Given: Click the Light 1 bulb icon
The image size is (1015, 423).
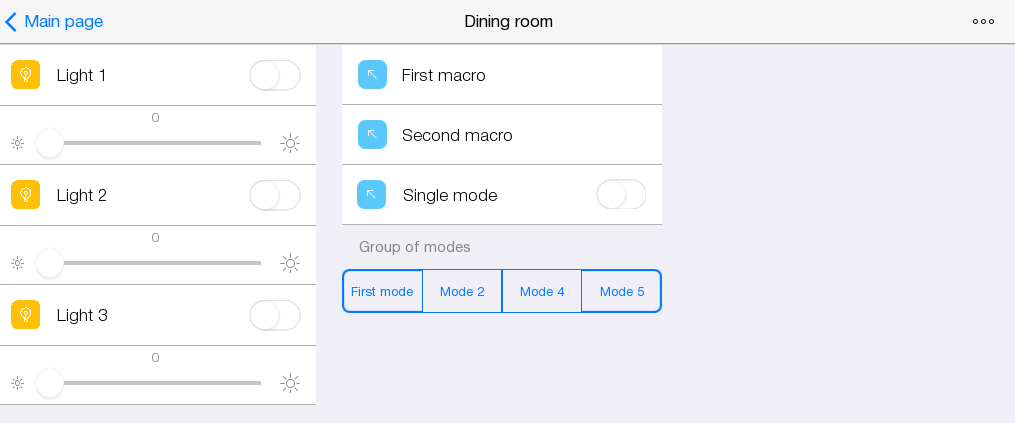Looking at the screenshot, I should tap(26, 75).
